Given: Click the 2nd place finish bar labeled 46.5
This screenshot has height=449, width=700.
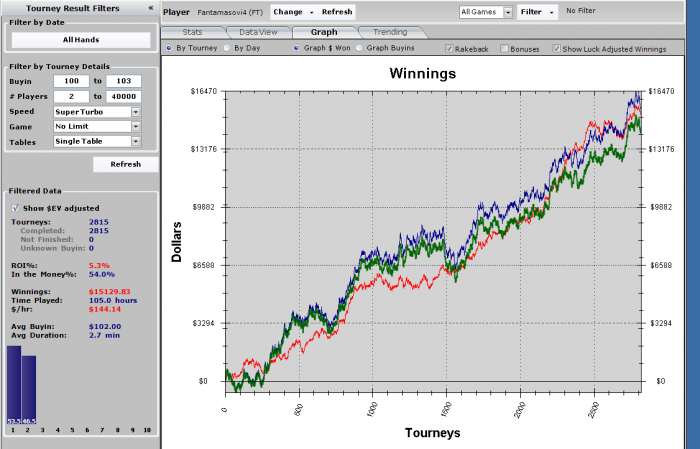Looking at the screenshot, I should click(x=29, y=390).
